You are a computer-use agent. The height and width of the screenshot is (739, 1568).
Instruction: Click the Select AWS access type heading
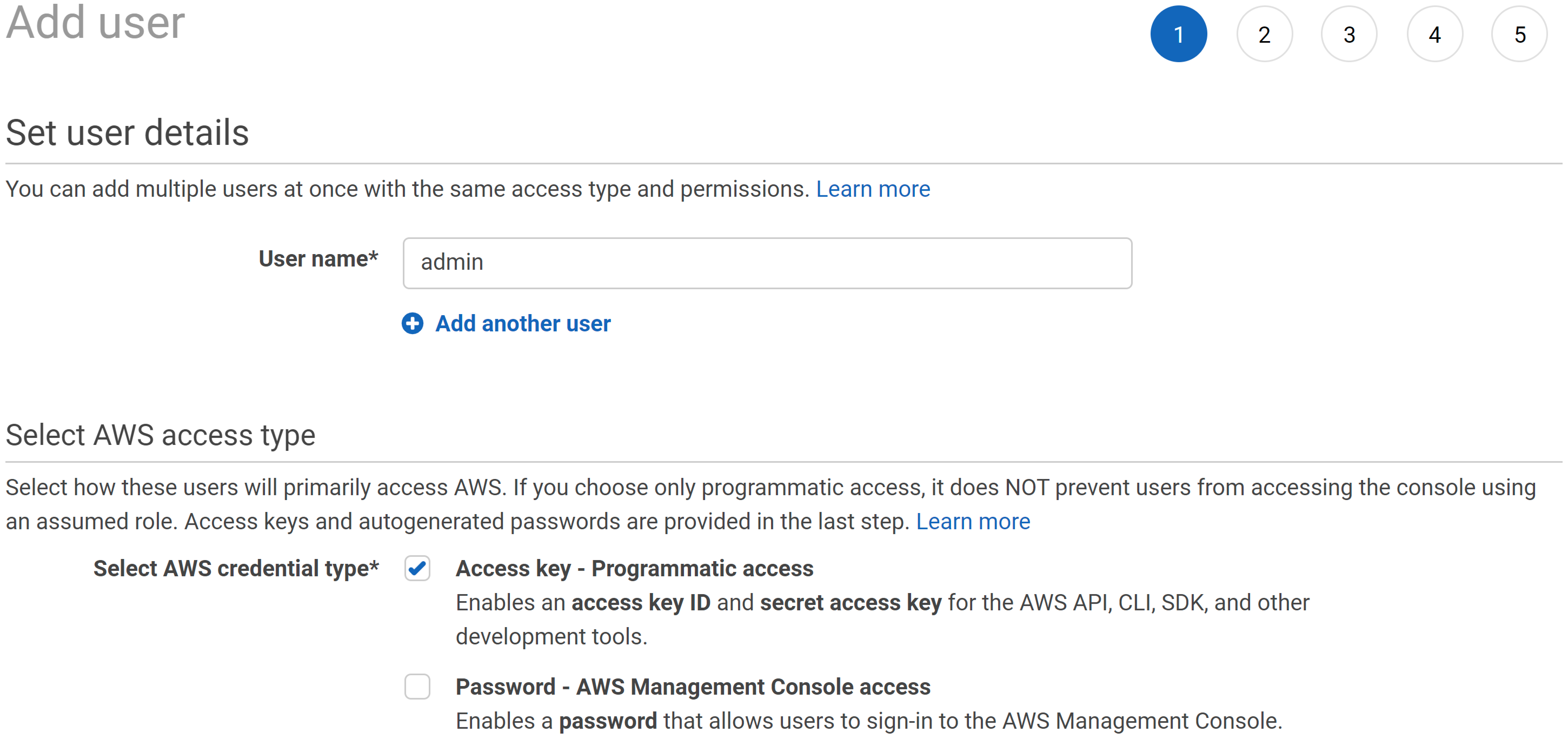[161, 435]
